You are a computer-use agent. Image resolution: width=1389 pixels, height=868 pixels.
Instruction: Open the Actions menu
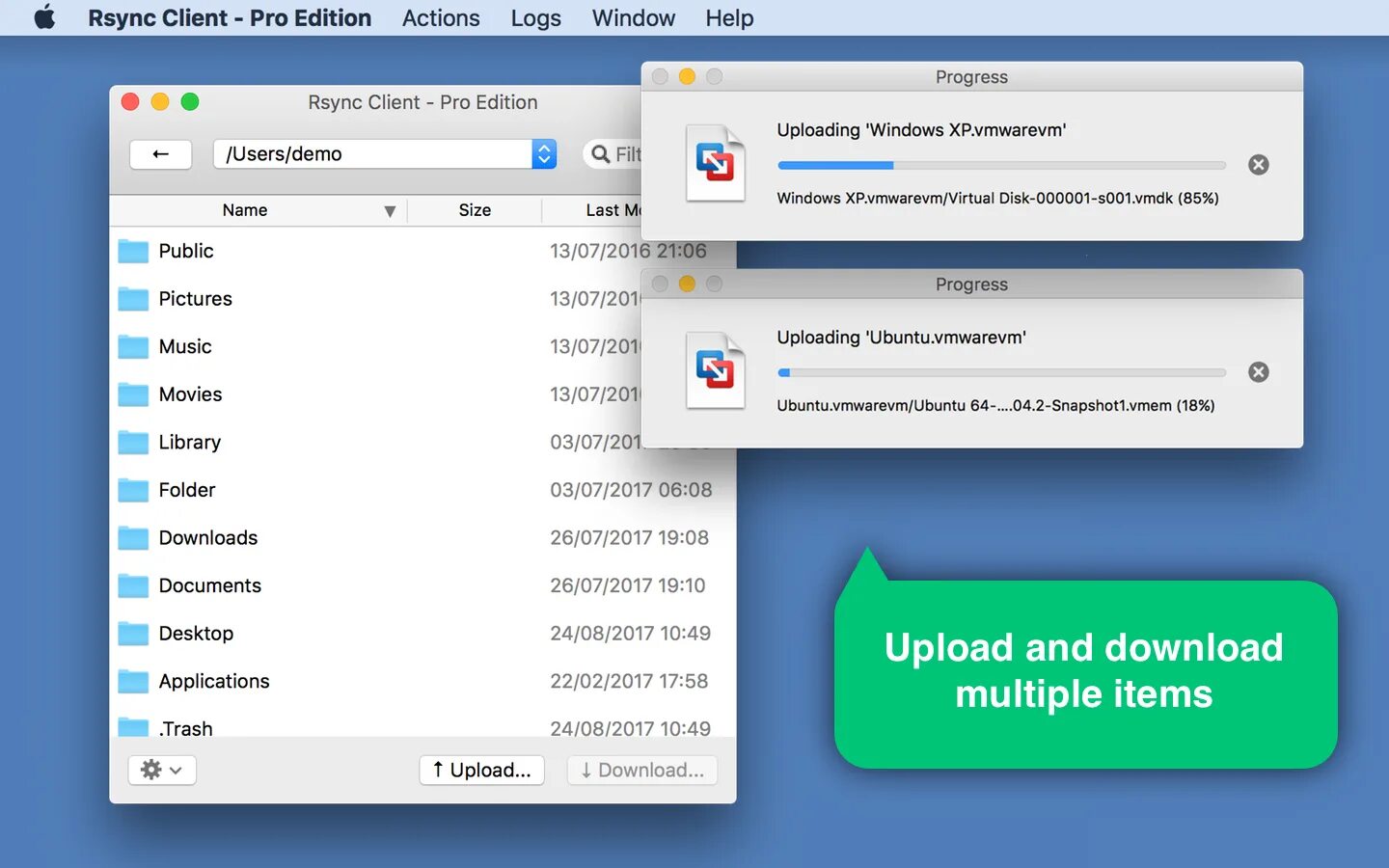tap(441, 17)
